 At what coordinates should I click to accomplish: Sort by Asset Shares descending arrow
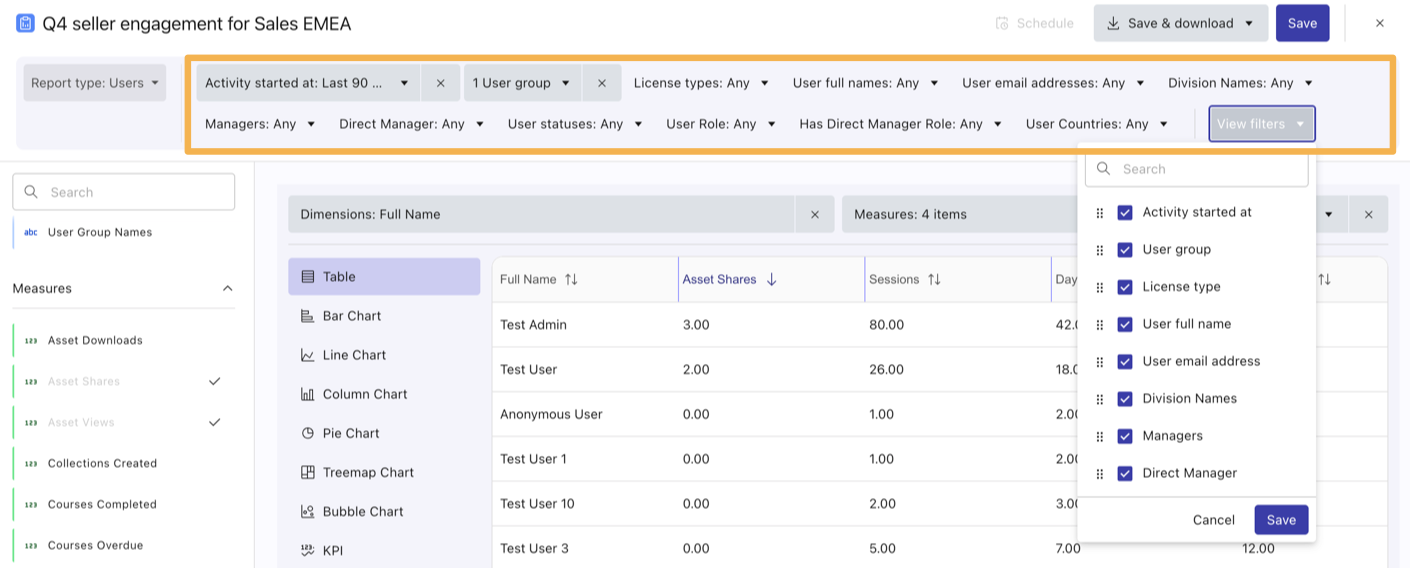(771, 280)
